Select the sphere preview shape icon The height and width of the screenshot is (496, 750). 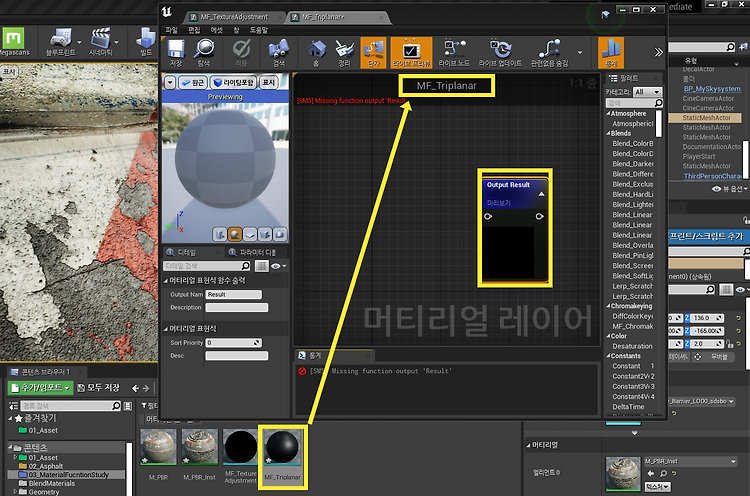click(x=234, y=233)
